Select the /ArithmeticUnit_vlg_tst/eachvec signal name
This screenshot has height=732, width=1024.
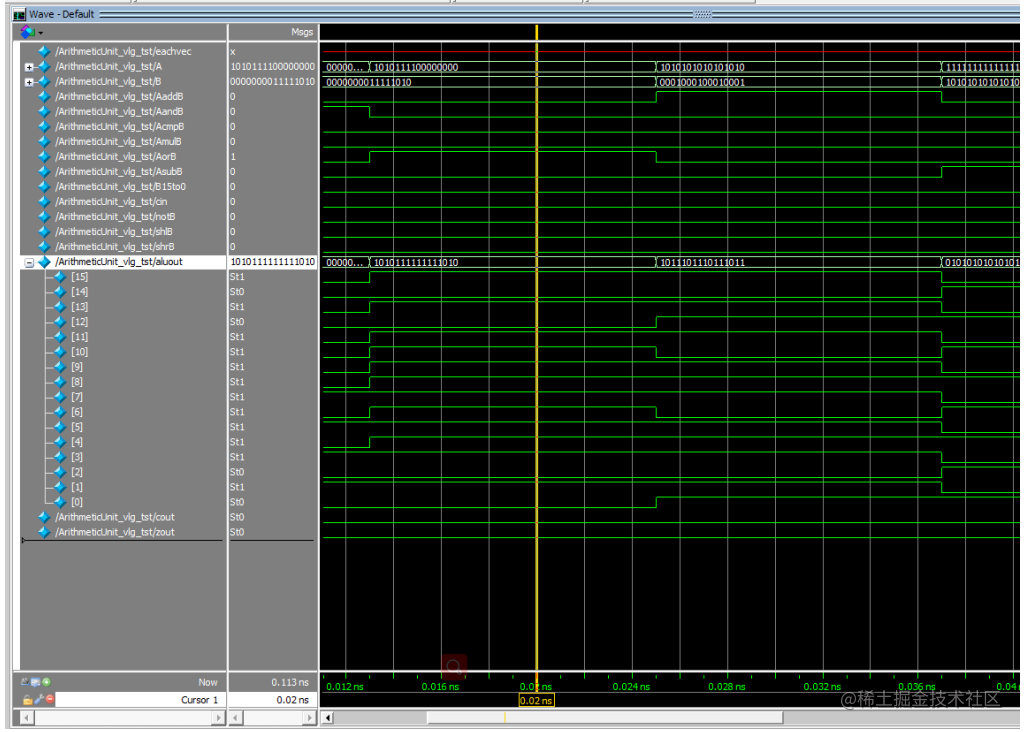click(123, 51)
